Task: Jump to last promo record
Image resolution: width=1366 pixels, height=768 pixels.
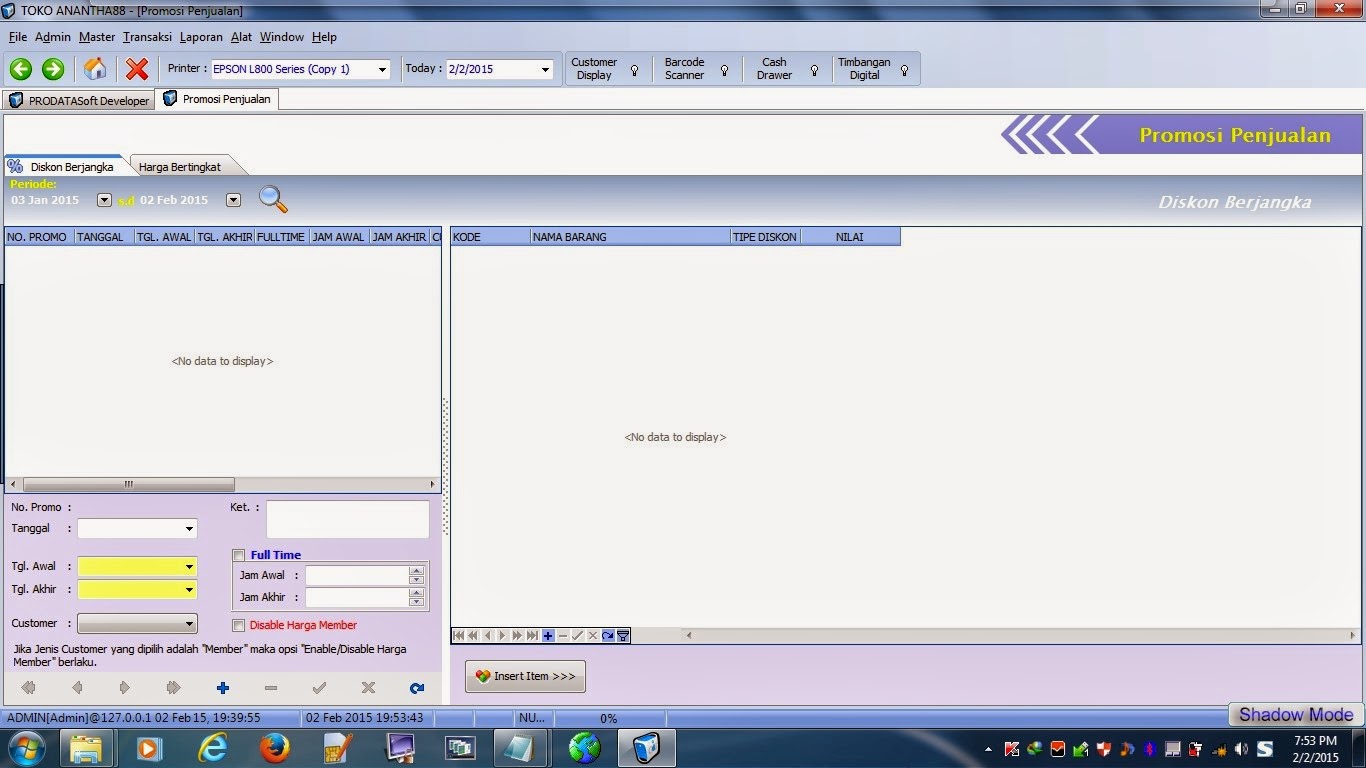Action: coord(173,688)
